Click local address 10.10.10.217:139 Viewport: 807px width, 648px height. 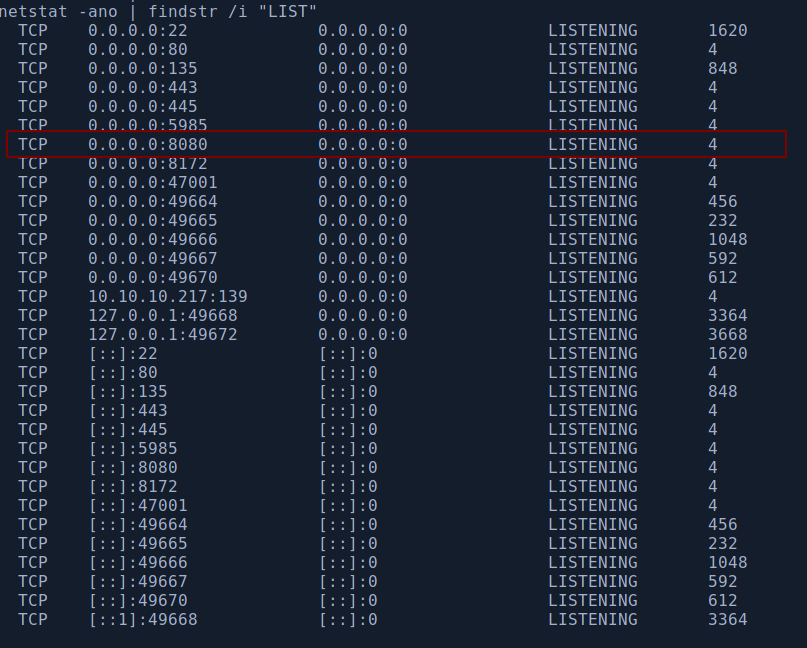point(168,296)
